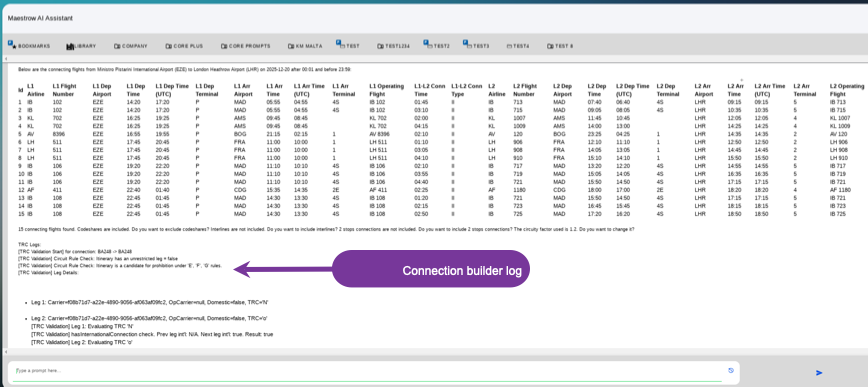Click the '04:40' connection time cell
868x387 pixels.
421,182
